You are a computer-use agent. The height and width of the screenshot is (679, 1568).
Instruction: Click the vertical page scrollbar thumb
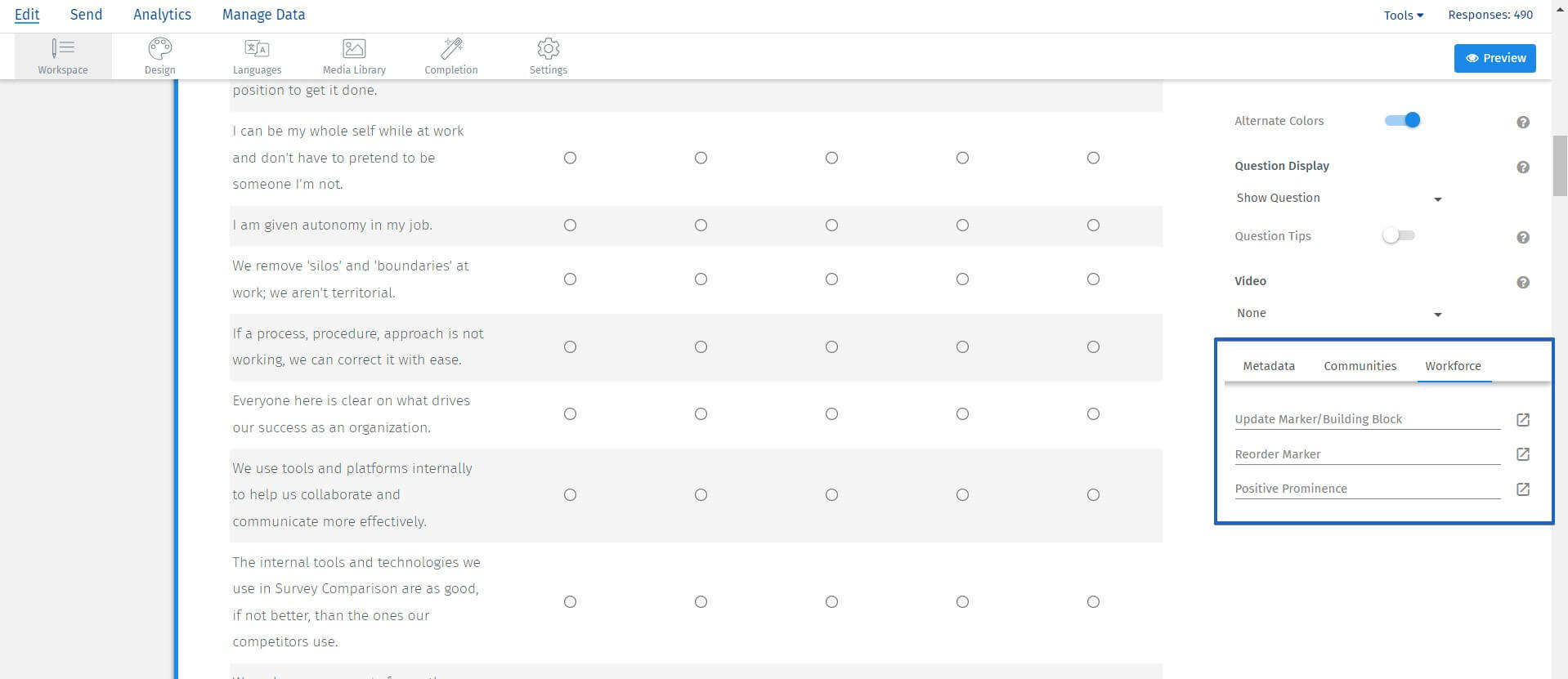pos(1560,165)
